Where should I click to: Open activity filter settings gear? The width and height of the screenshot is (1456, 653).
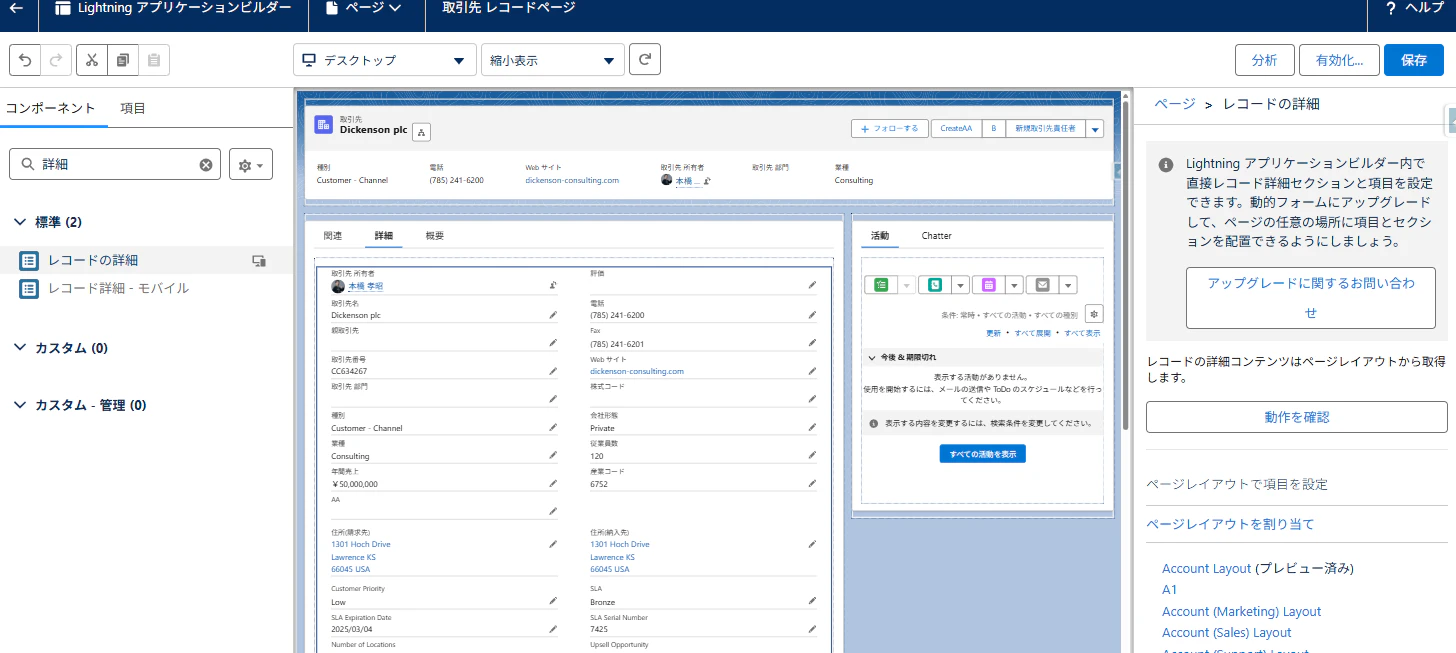tap(1093, 314)
